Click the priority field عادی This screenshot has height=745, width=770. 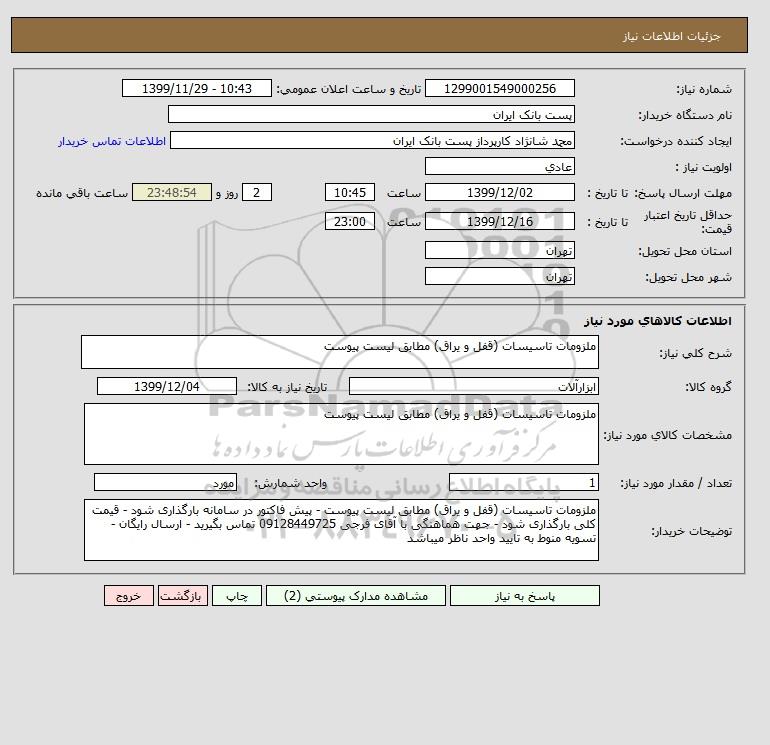pyautogui.click(x=499, y=166)
